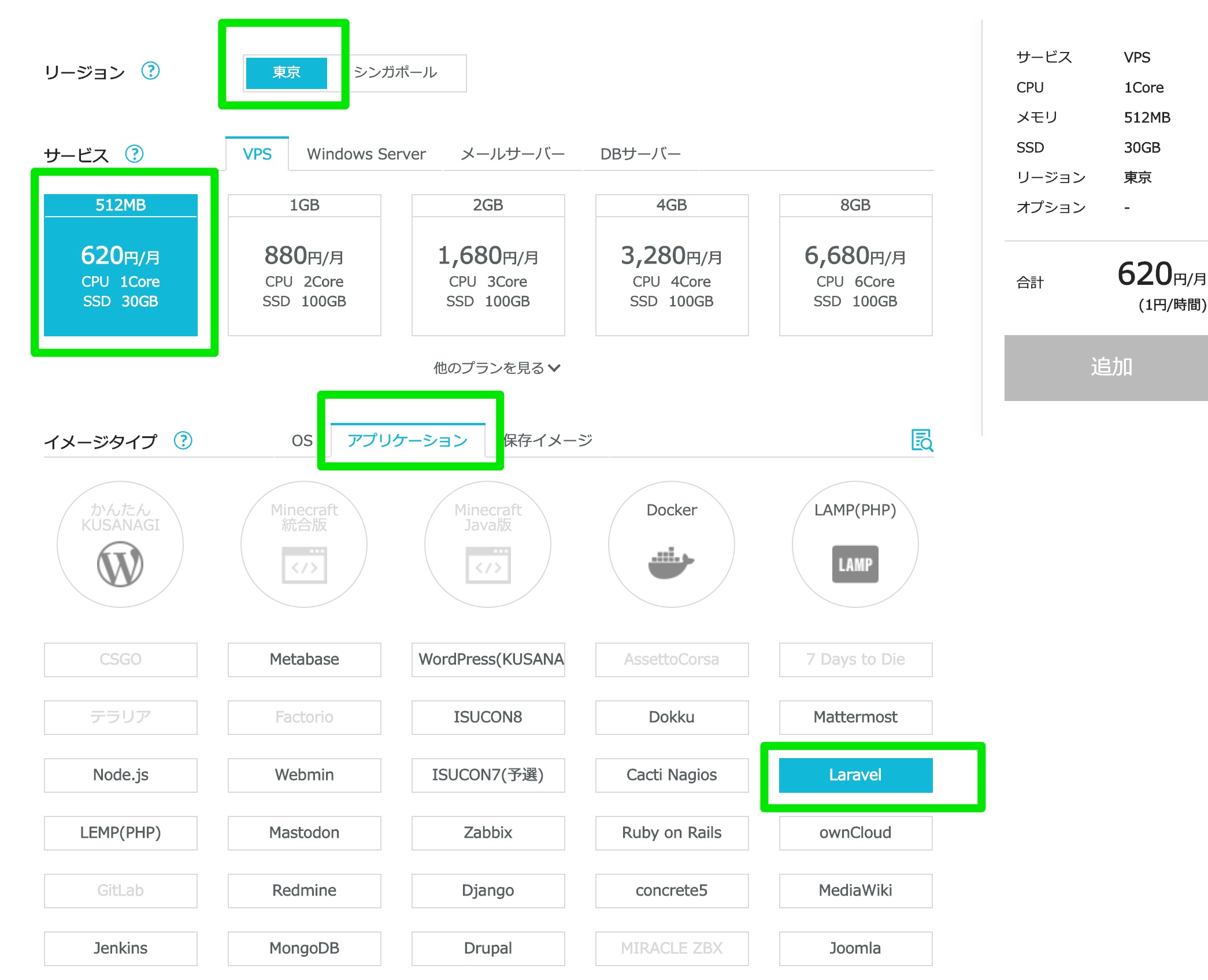Select the かんたんKUSANAGI WordPress icon

120,544
